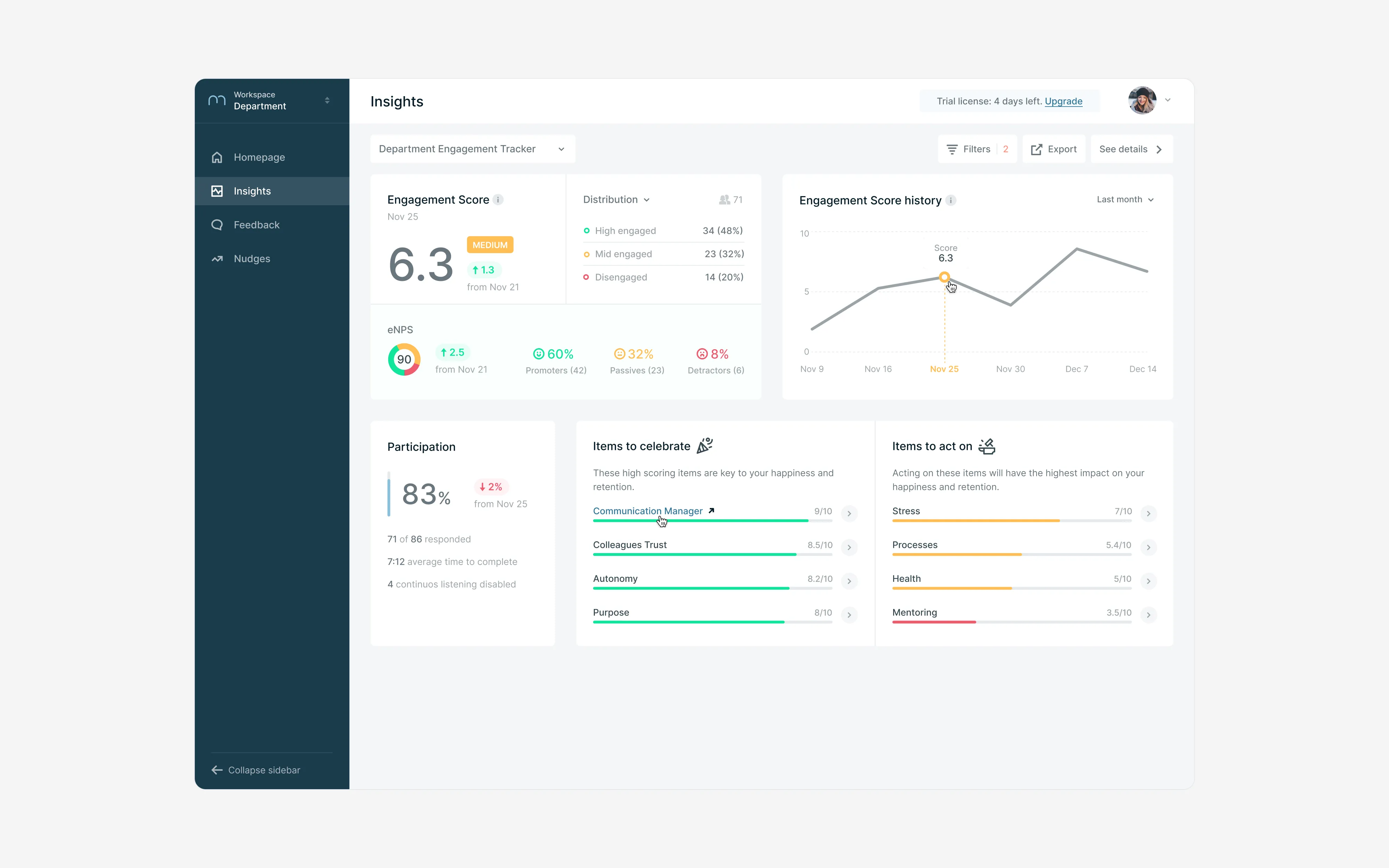Expand the Distribution dropdown
The image size is (1389, 868).
pyautogui.click(x=616, y=200)
